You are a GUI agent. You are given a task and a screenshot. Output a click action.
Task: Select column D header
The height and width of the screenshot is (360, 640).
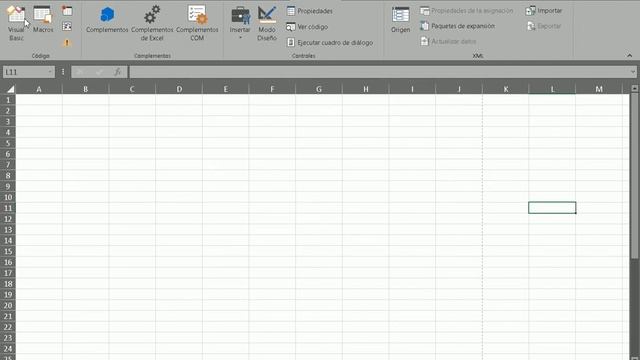tap(179, 89)
